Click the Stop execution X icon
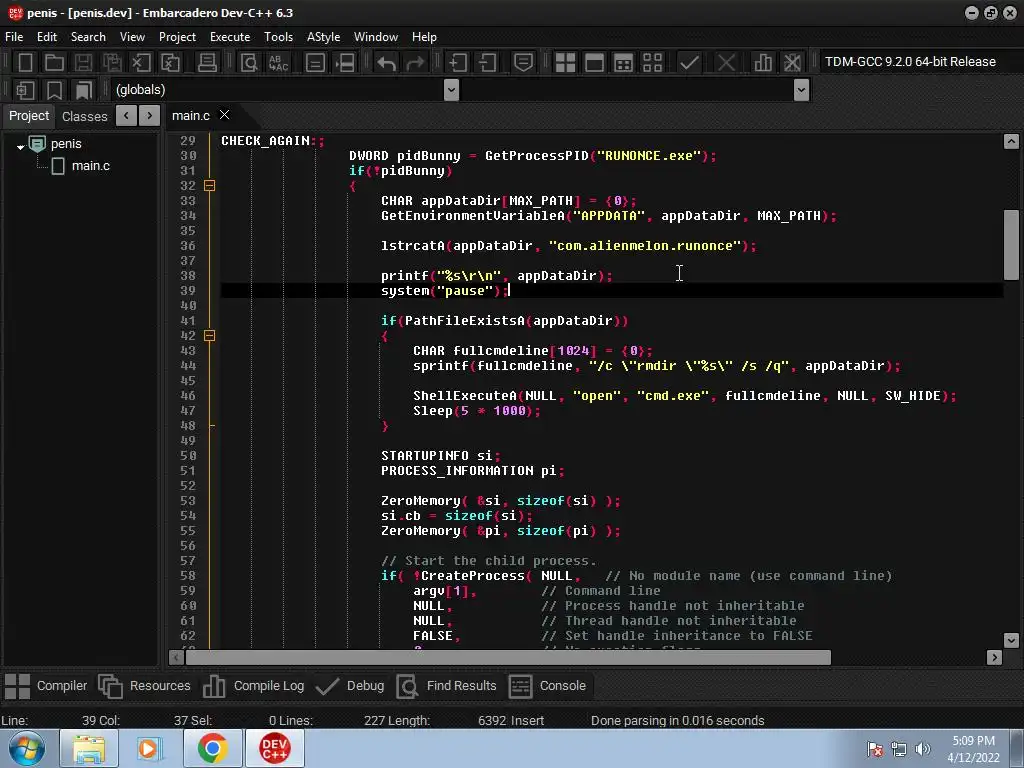Screen dimensions: 1024x768 pos(726,63)
